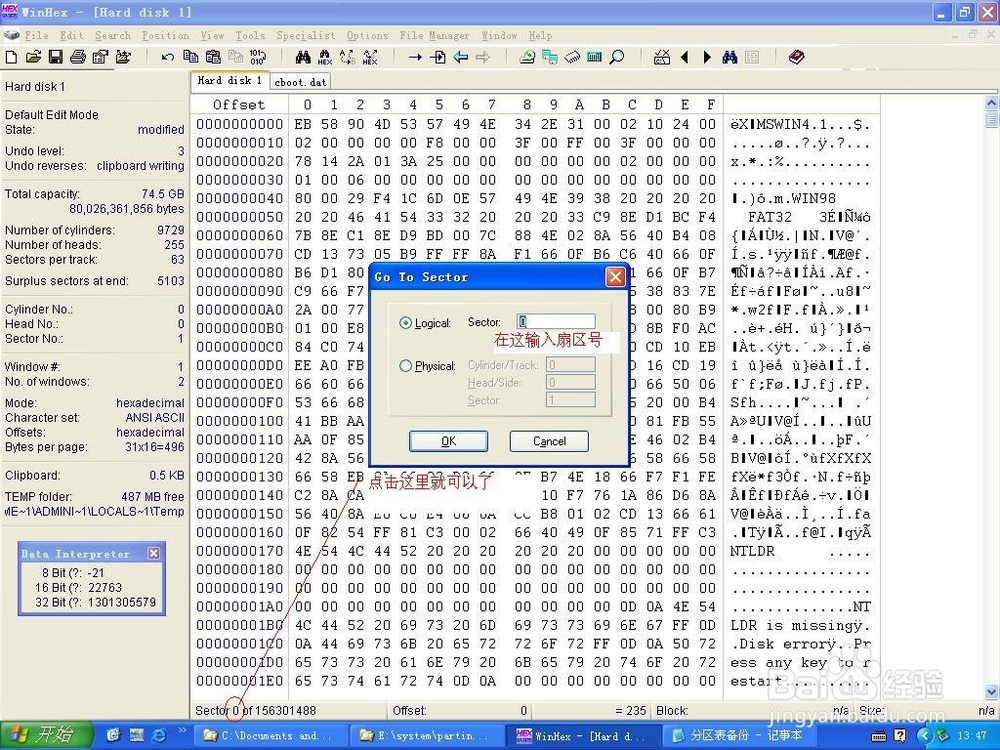Click the Paste clipboard icon

tap(213, 57)
